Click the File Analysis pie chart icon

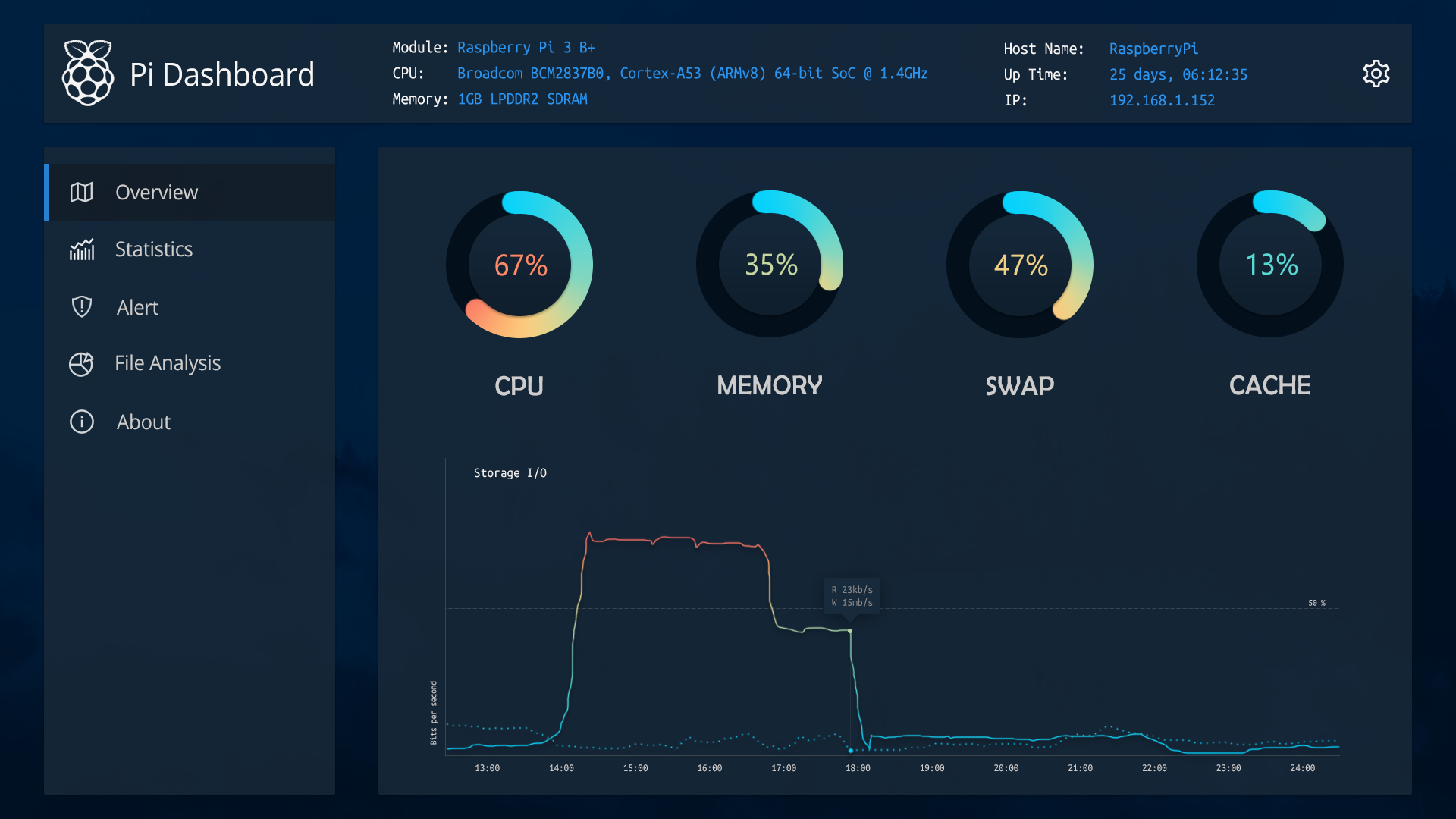(81, 364)
